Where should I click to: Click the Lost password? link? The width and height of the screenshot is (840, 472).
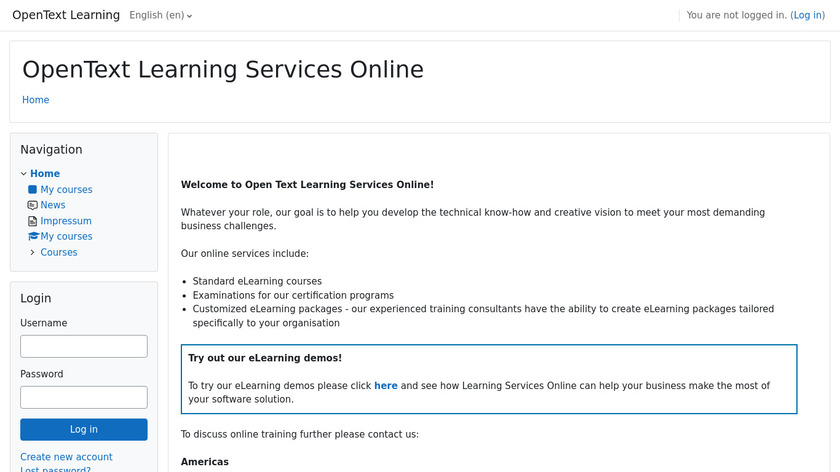[56, 469]
